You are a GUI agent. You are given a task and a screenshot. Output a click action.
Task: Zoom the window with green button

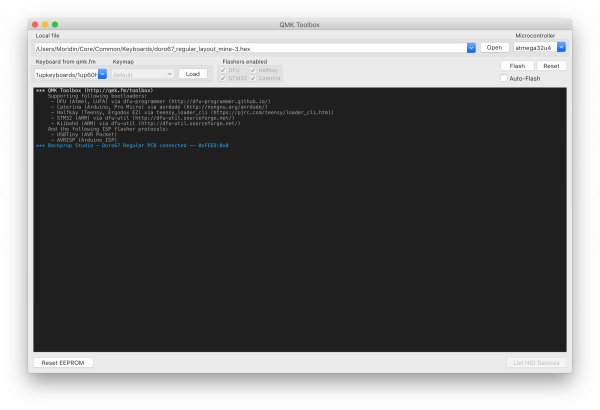(x=55, y=25)
